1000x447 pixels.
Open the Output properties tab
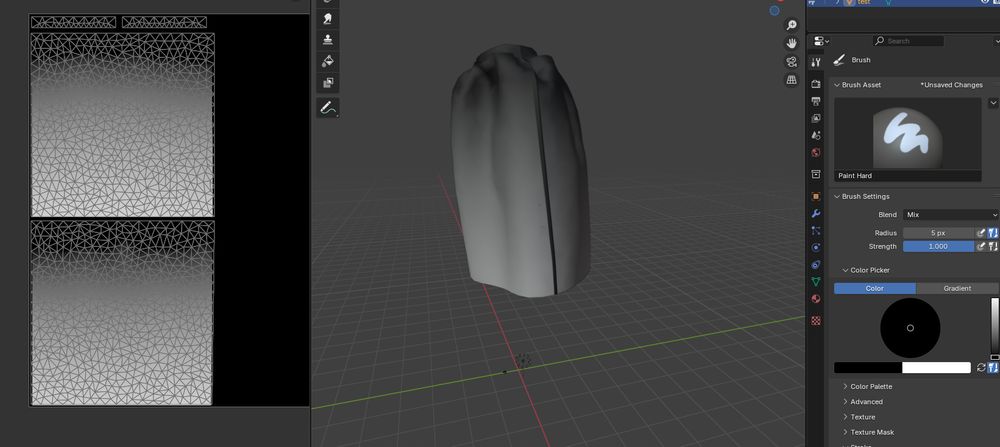click(816, 101)
